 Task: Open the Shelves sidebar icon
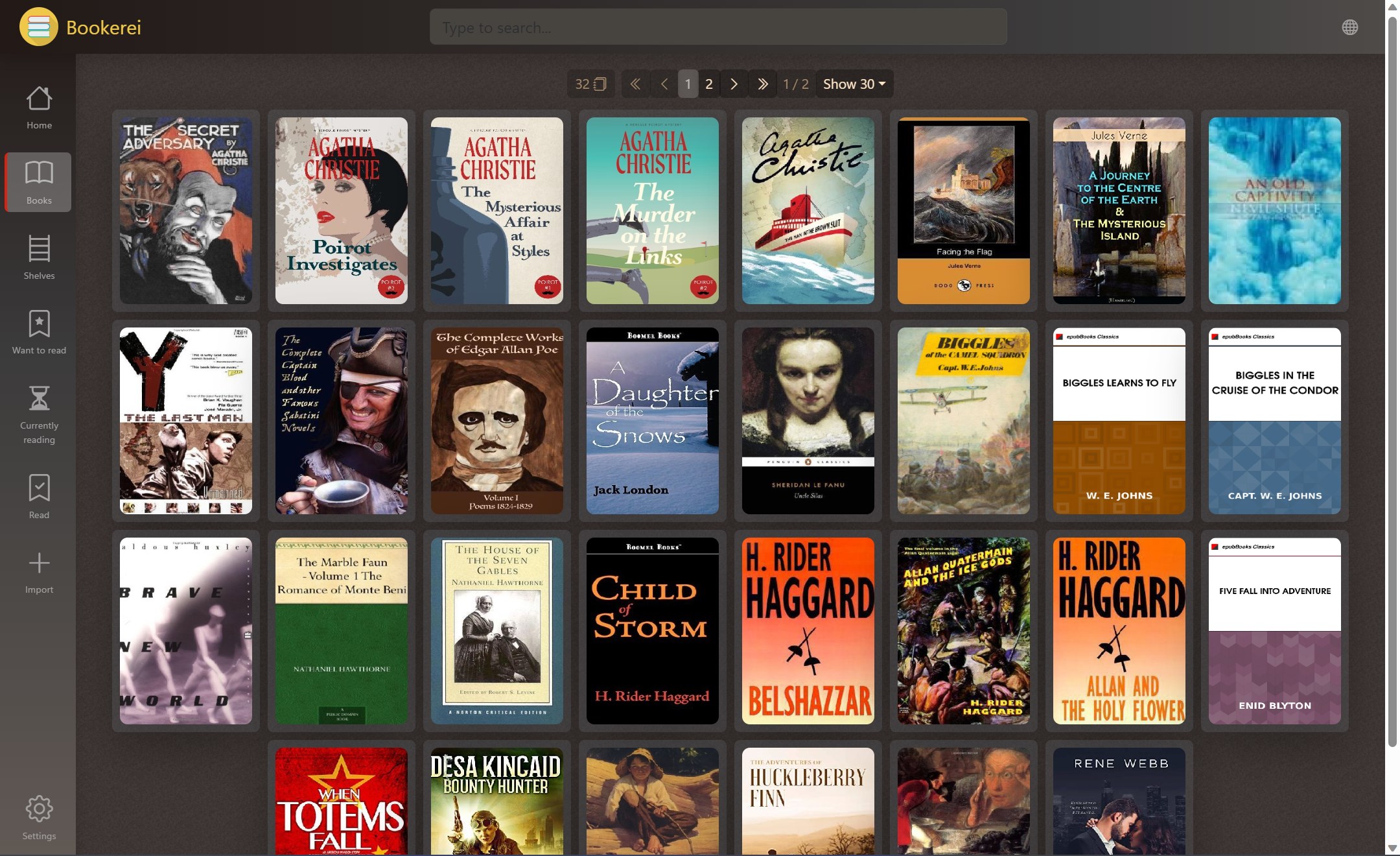(x=39, y=257)
